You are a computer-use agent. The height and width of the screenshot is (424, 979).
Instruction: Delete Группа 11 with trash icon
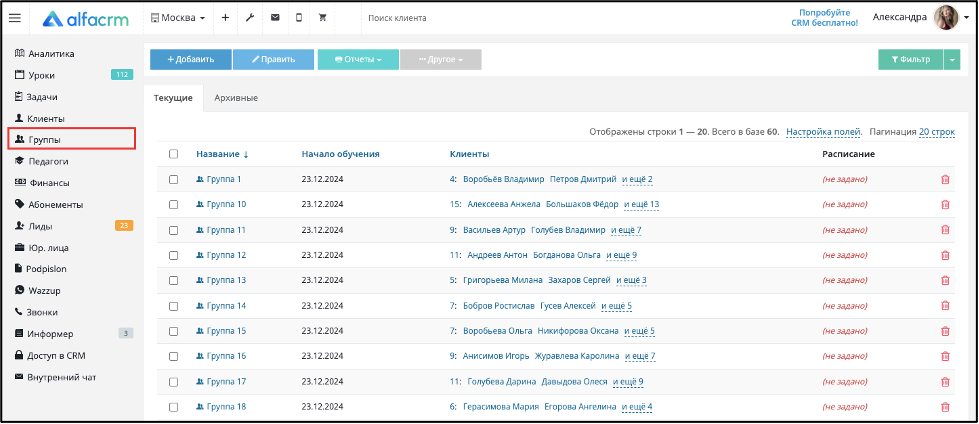(945, 230)
